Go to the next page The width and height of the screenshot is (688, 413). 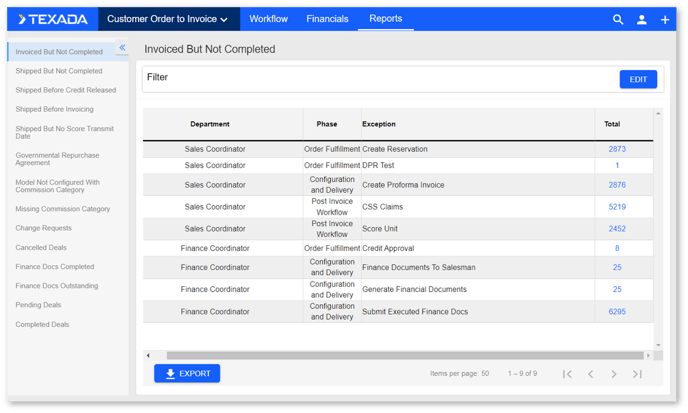tap(614, 374)
